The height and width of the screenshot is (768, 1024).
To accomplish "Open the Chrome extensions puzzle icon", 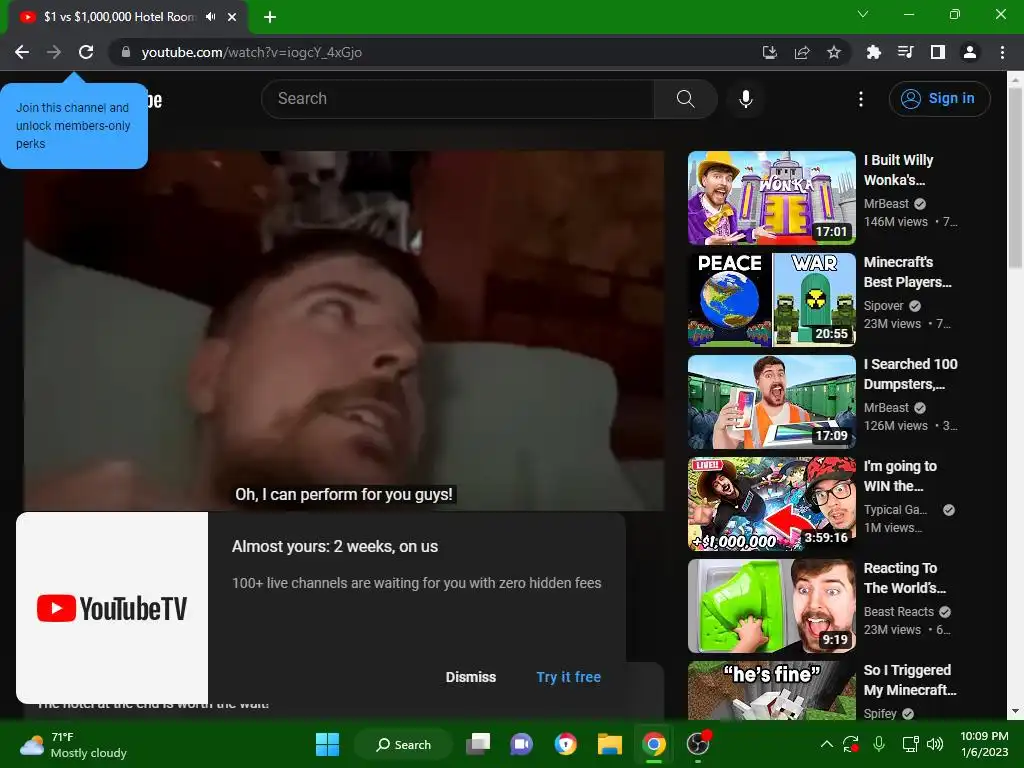I will [x=873, y=52].
